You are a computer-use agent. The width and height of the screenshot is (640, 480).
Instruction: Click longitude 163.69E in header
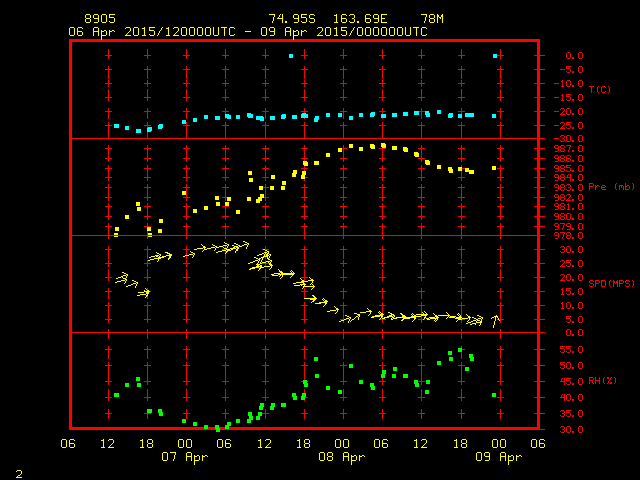coord(360,19)
